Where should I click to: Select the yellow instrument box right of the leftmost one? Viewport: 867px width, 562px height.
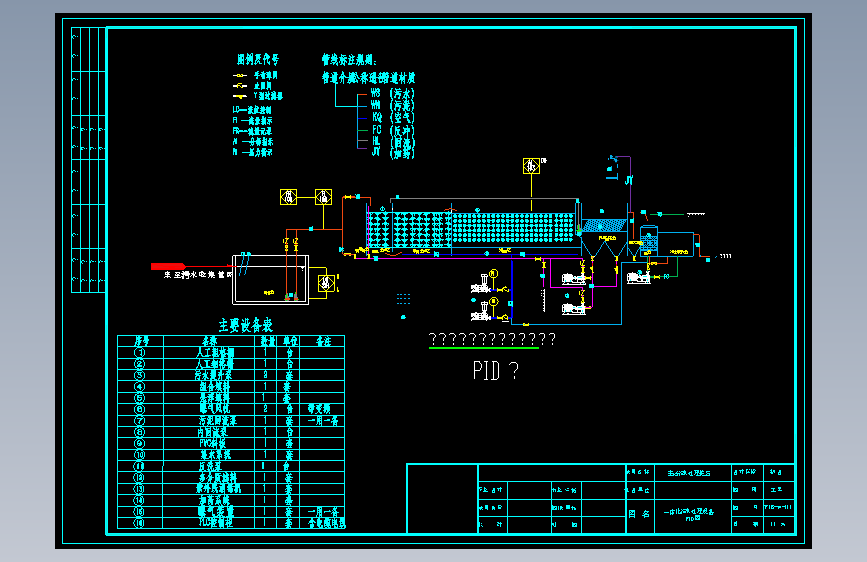[x=323, y=197]
